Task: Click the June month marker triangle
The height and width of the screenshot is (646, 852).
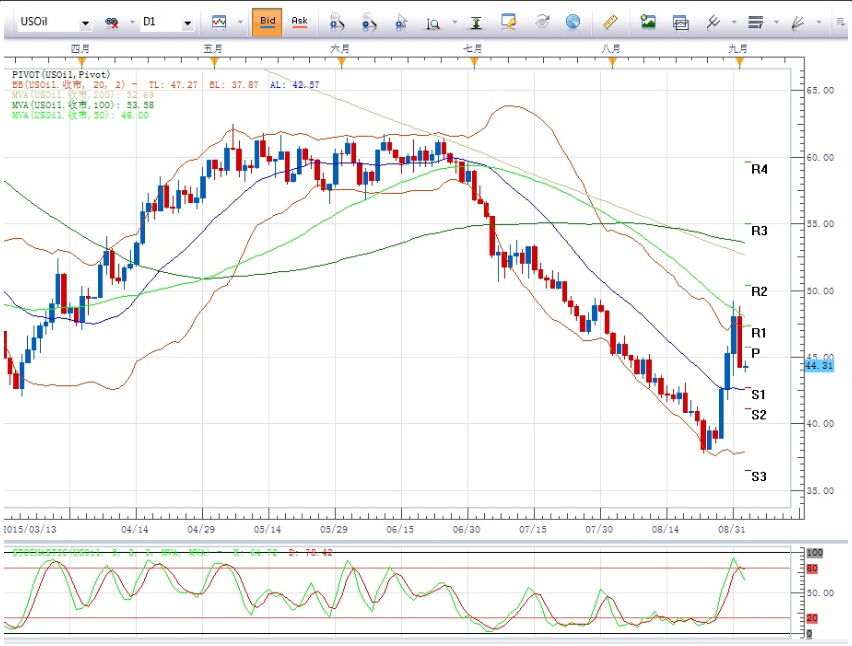Action: tap(341, 62)
